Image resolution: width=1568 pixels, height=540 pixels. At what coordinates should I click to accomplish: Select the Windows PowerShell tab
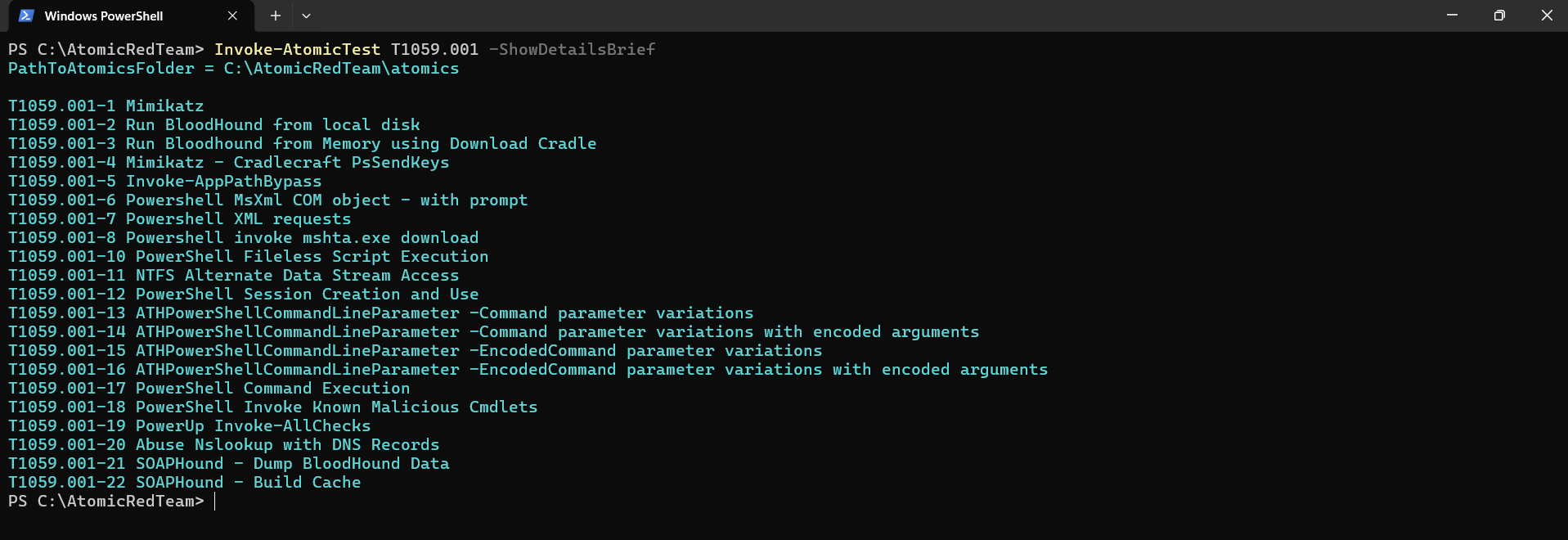click(104, 16)
